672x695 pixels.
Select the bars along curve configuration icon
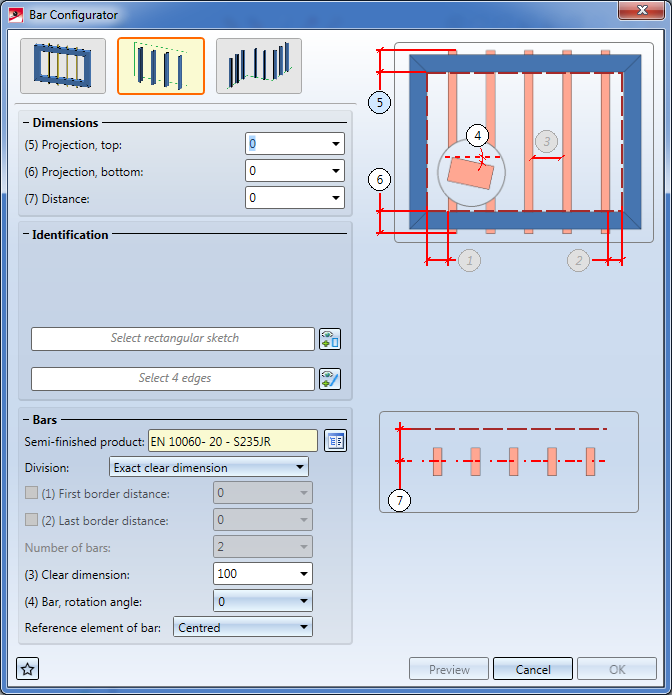tap(259, 66)
